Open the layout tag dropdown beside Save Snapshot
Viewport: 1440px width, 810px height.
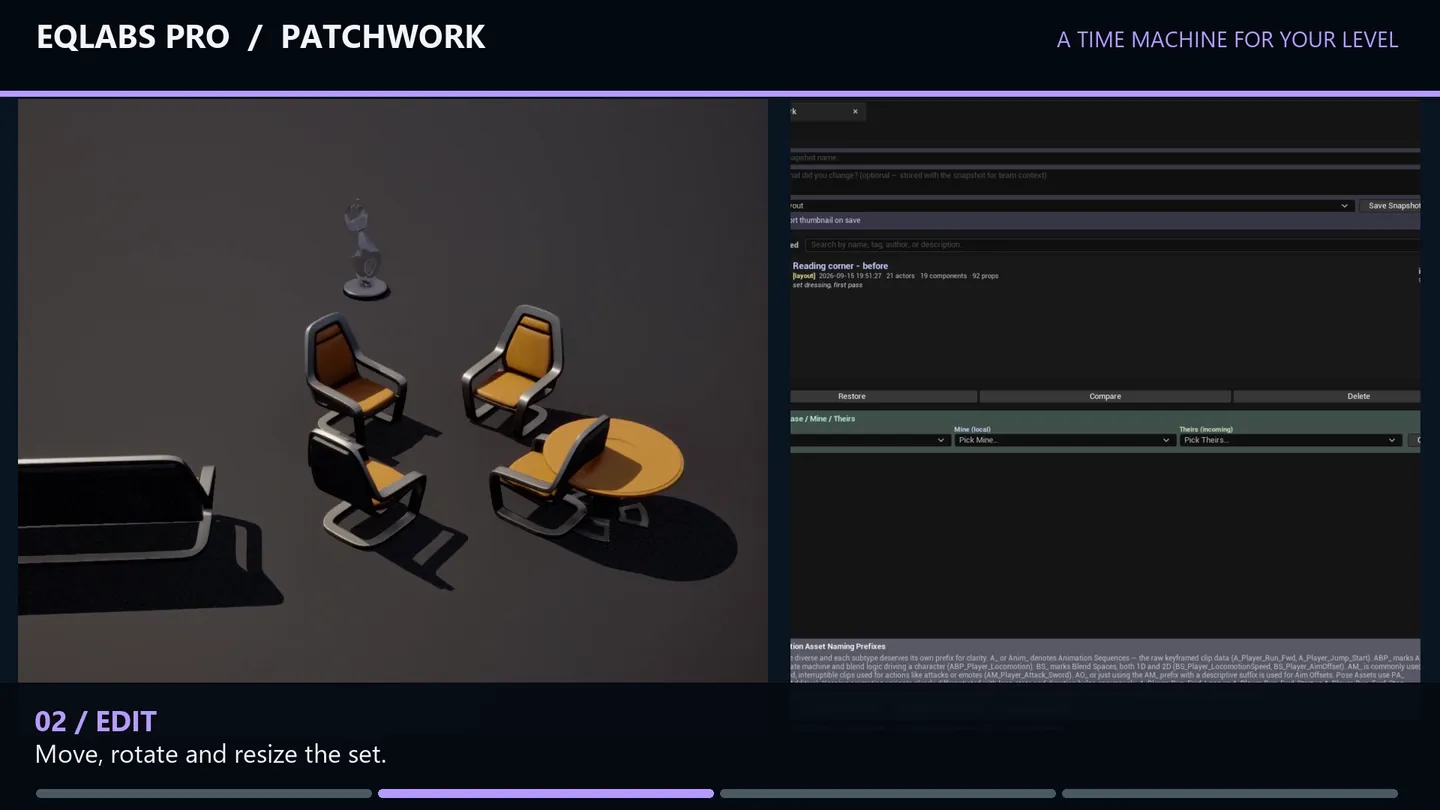pos(1072,206)
